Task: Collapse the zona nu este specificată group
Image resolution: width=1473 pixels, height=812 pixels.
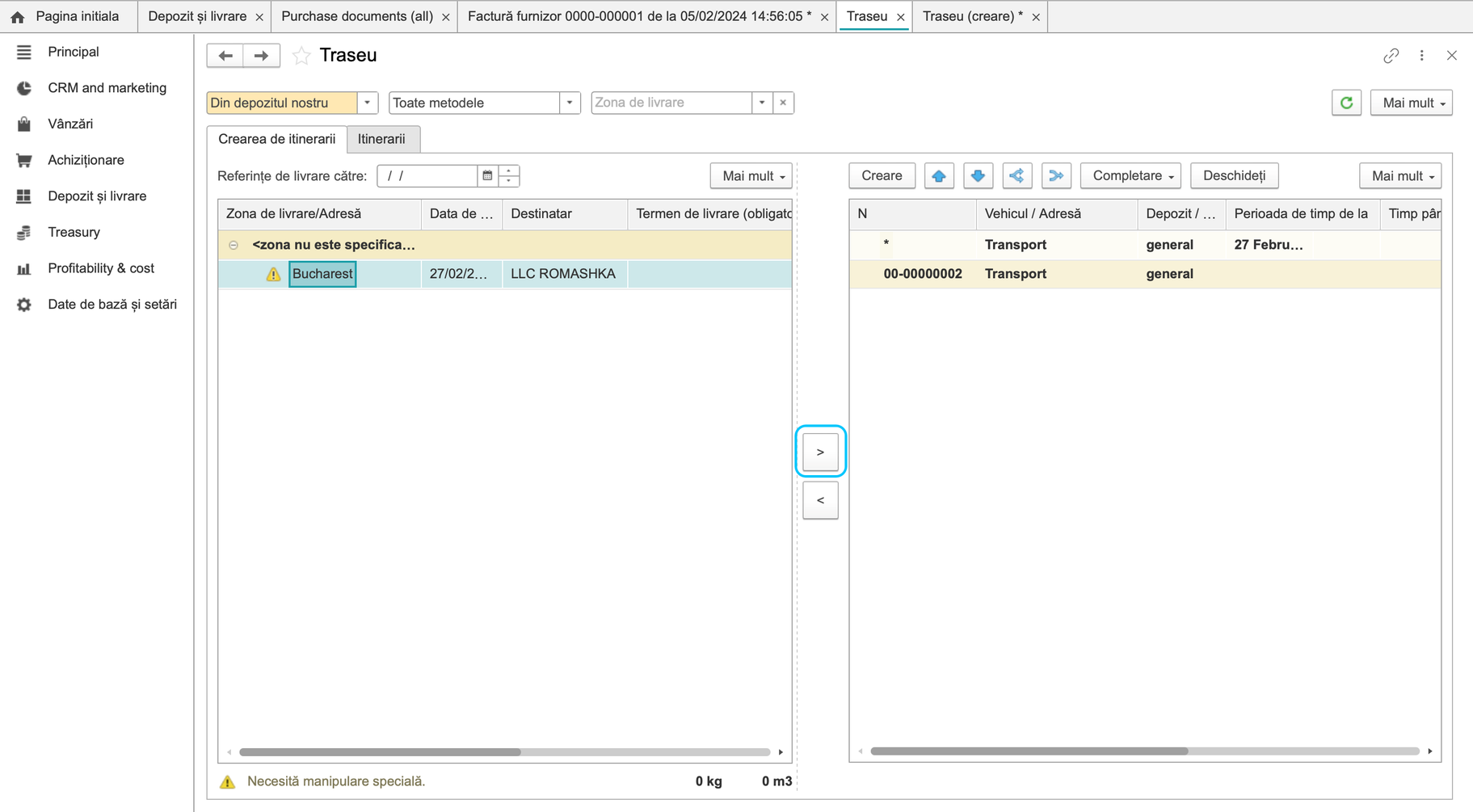Action: [x=234, y=245]
